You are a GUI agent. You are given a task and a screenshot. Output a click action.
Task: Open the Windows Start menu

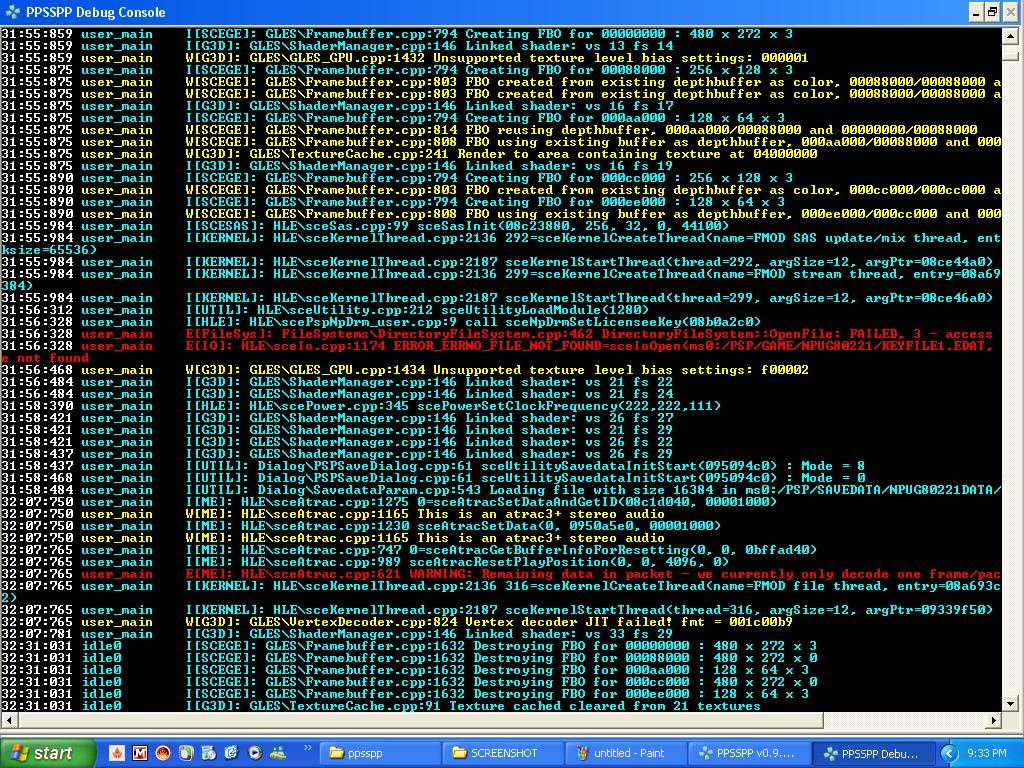pos(42,753)
